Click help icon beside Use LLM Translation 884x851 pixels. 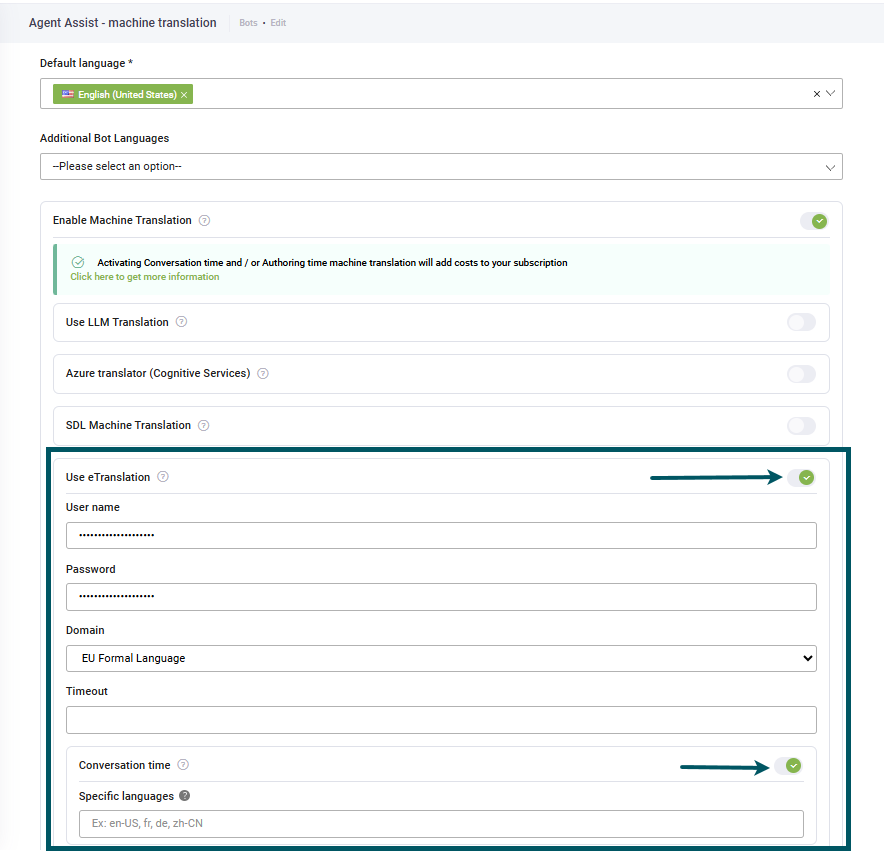(181, 323)
